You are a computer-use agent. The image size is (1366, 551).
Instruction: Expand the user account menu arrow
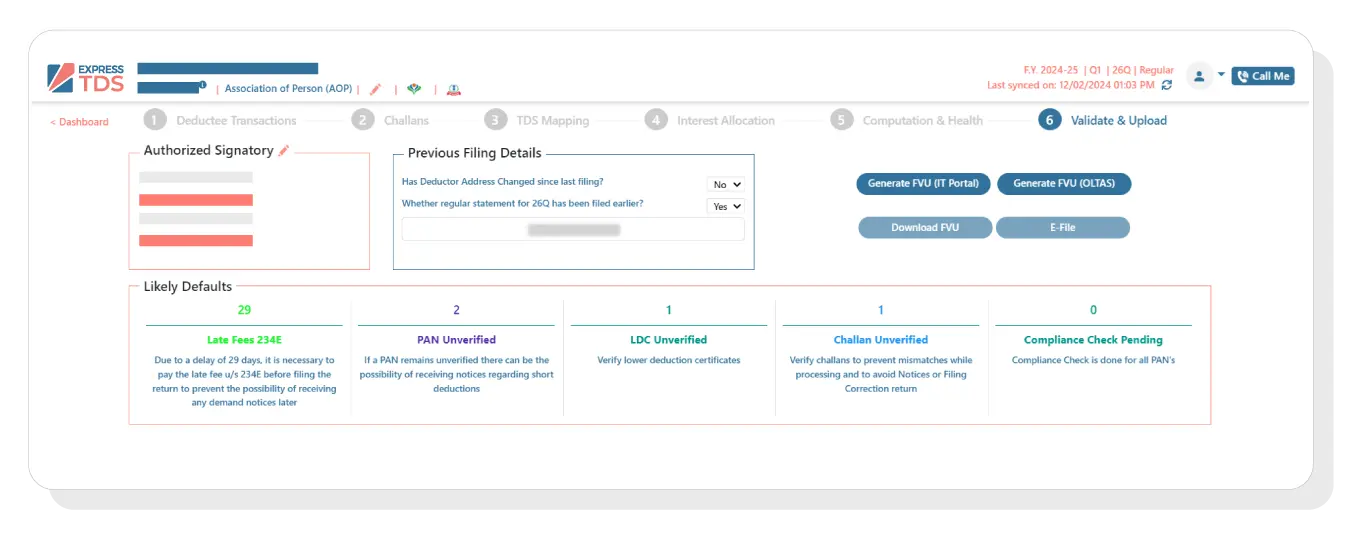point(1221,75)
